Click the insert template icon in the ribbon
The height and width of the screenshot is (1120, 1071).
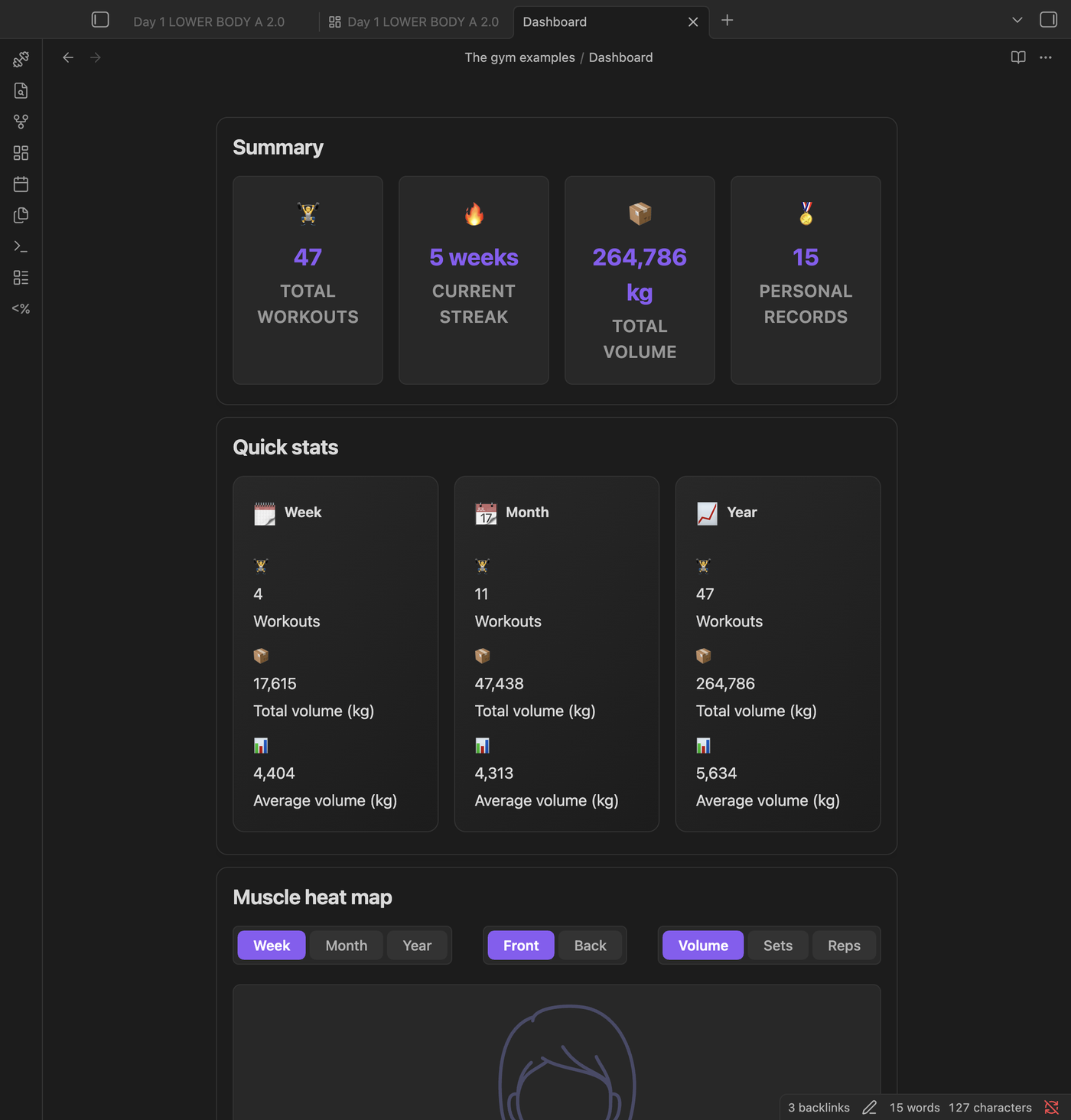(21, 215)
